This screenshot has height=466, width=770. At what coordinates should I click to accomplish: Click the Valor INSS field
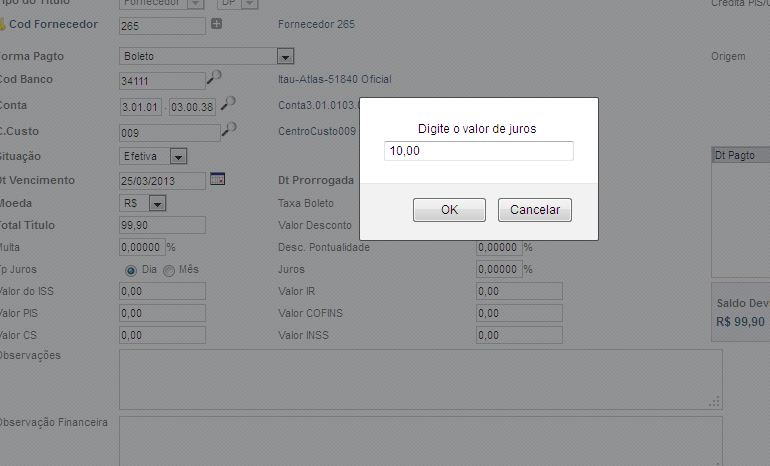pyautogui.click(x=519, y=335)
